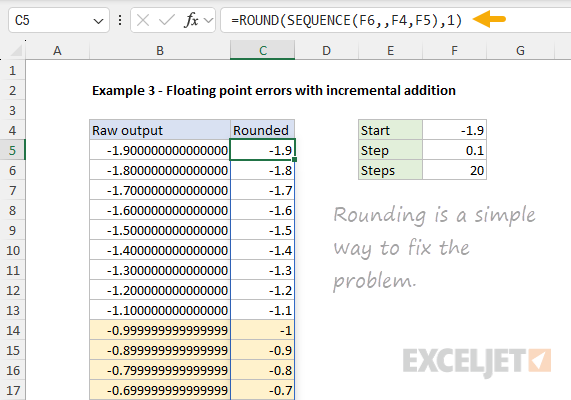Select Start value cell -1.9 in column F
Viewport: 571px width, 400px height.
[x=454, y=130]
